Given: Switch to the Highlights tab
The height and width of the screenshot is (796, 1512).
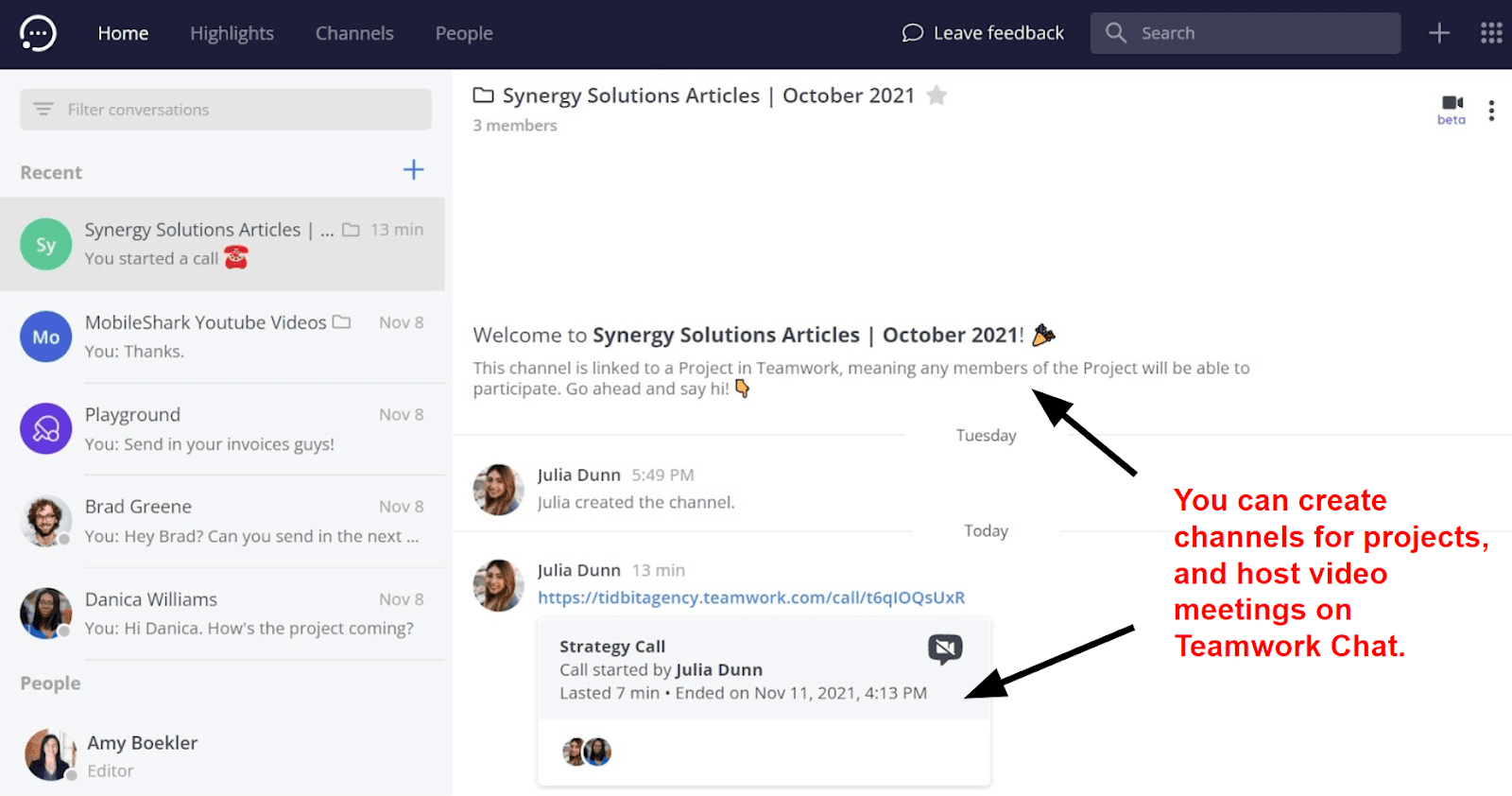Looking at the screenshot, I should click(x=232, y=33).
